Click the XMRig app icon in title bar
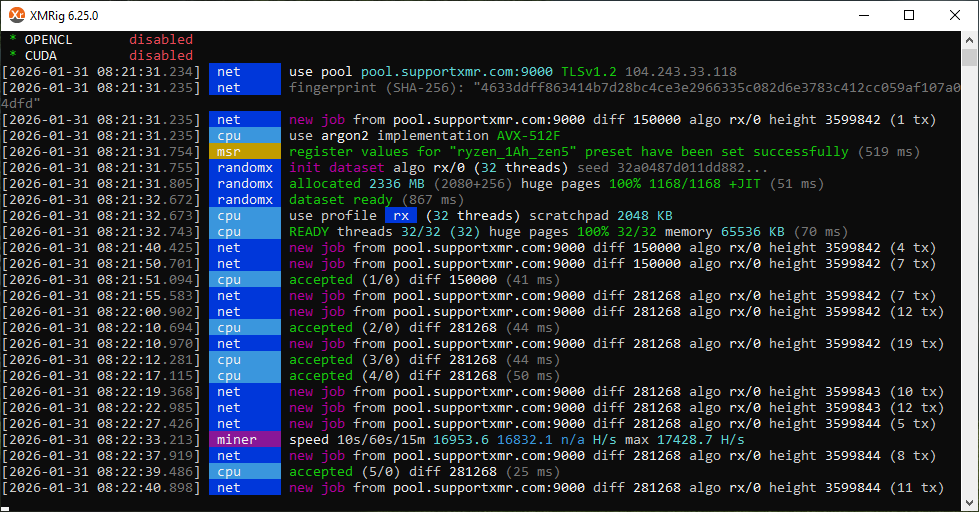 click(17, 15)
